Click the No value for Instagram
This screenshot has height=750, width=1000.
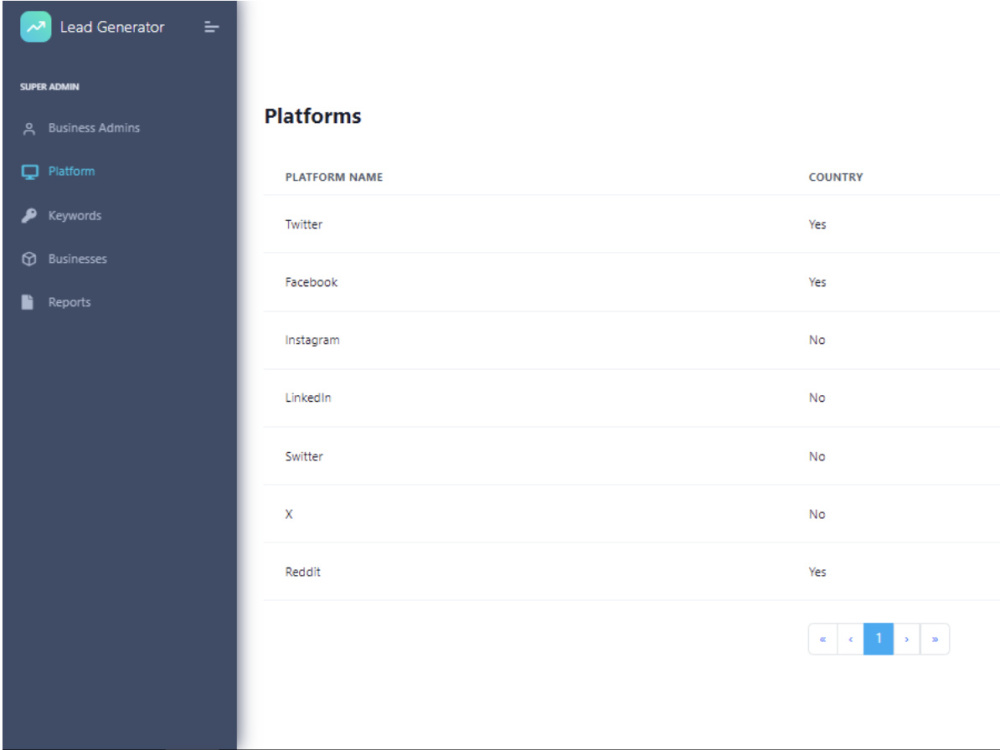click(817, 341)
